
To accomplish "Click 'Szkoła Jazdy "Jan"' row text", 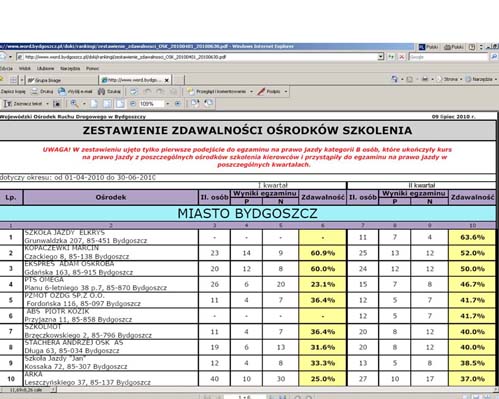I will click(55, 359).
